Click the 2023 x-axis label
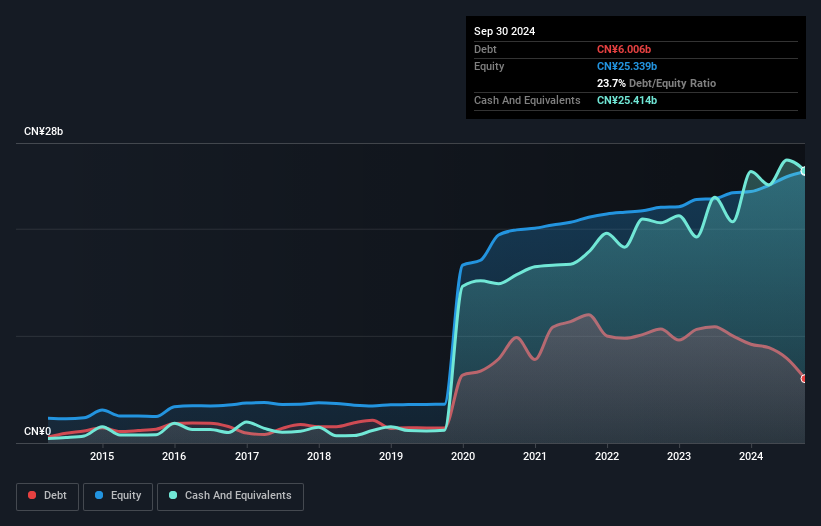The image size is (821, 526). coord(679,456)
